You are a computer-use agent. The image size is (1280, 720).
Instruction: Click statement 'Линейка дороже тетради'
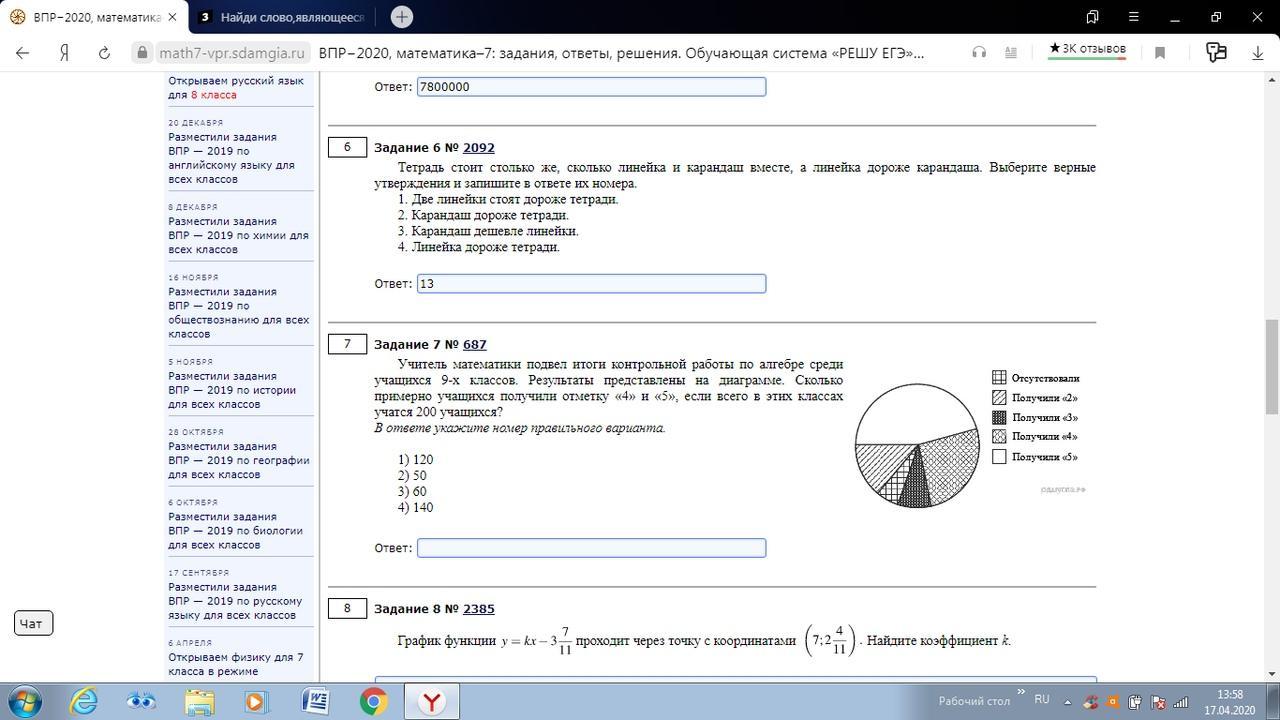coord(479,247)
